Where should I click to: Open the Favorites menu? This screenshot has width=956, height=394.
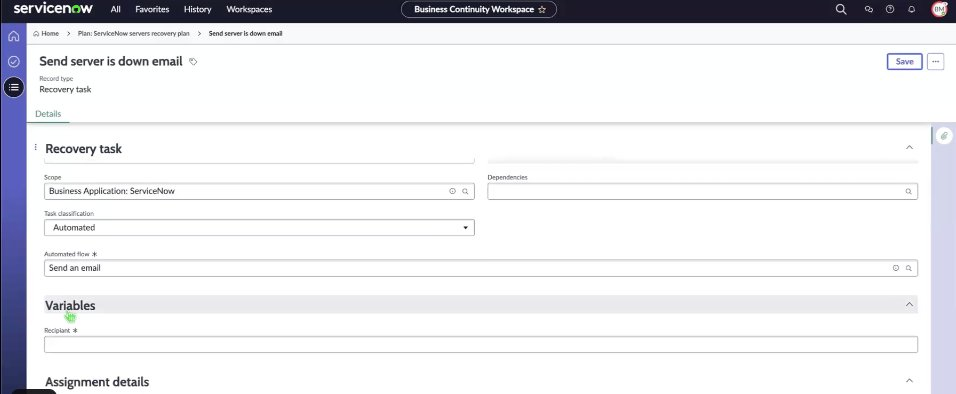152,9
